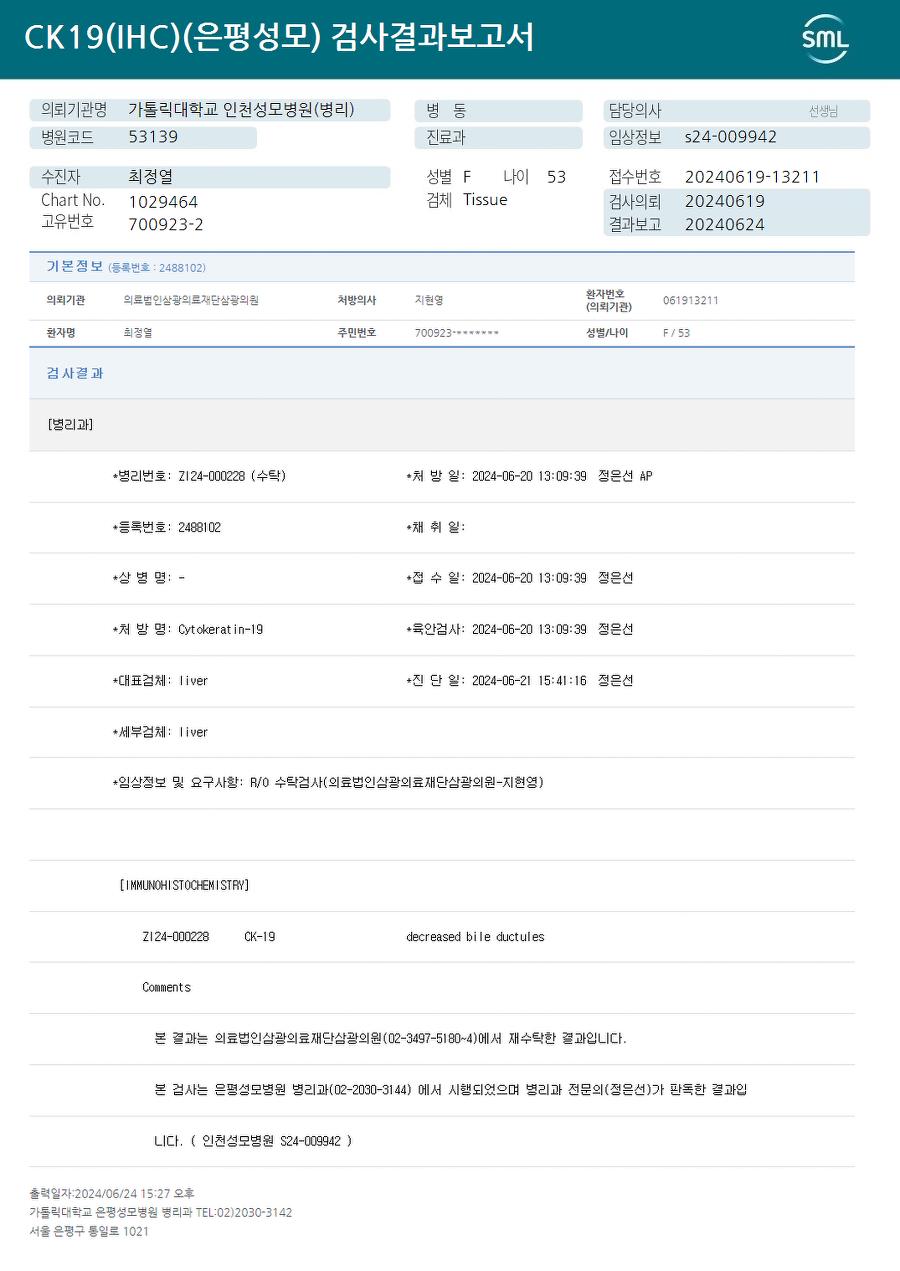Select 검사의뢰 date 20240619

click(x=724, y=201)
